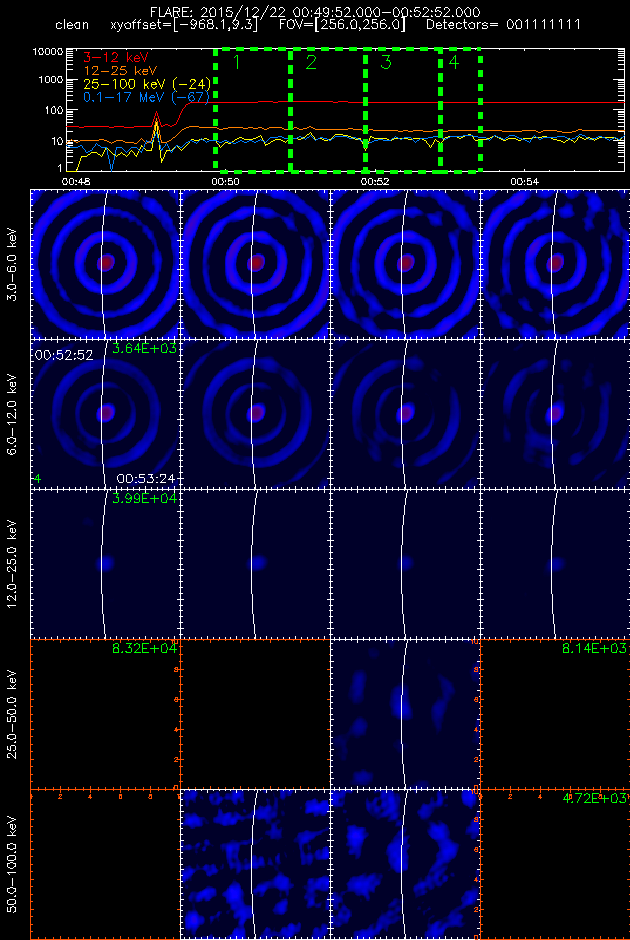Open the 12.0-25.0 keV image in the fourth column
Image resolution: width=630 pixels, height=940 pixels.
(556, 564)
